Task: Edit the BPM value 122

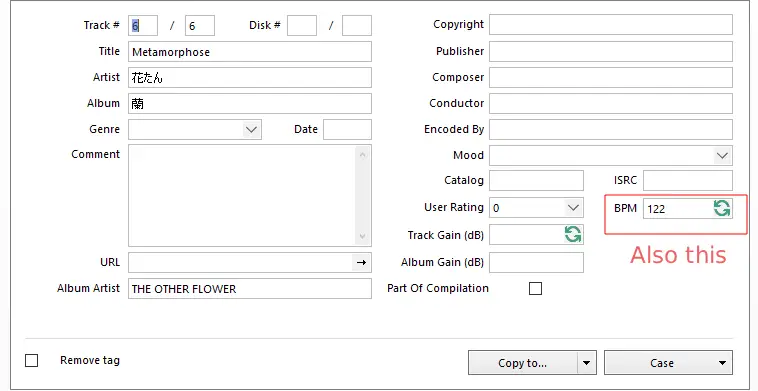Action: tap(678, 209)
